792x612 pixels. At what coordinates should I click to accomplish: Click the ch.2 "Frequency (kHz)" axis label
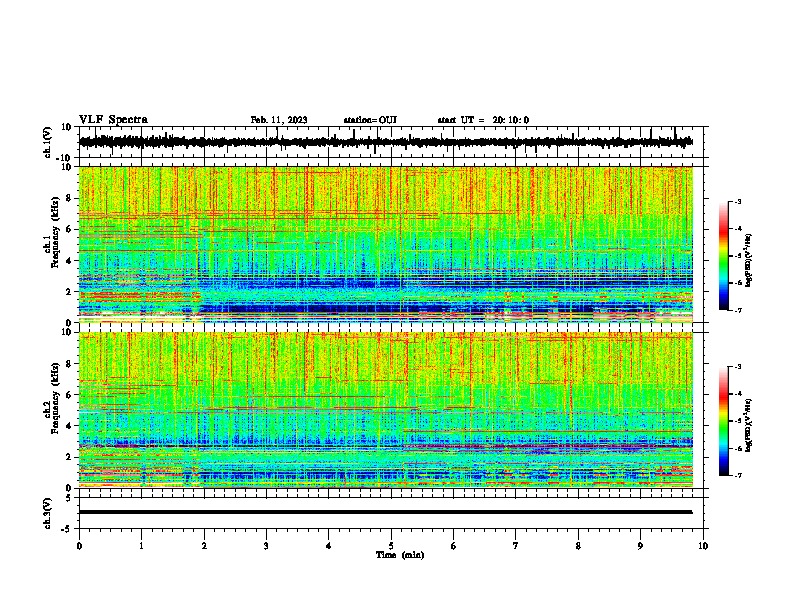pyautogui.click(x=55, y=398)
